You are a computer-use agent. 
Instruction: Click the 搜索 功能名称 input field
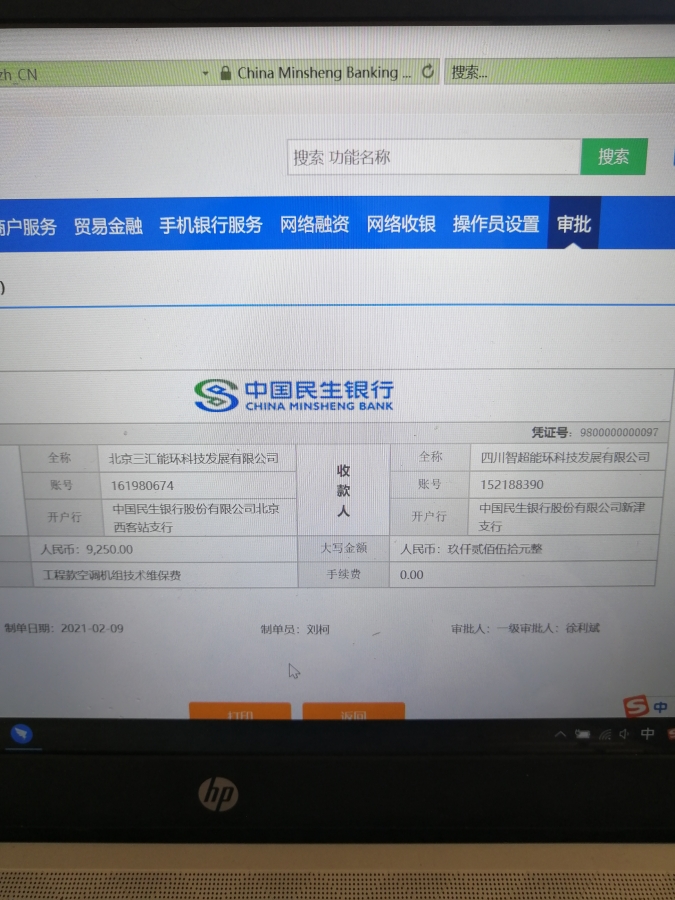coord(434,157)
